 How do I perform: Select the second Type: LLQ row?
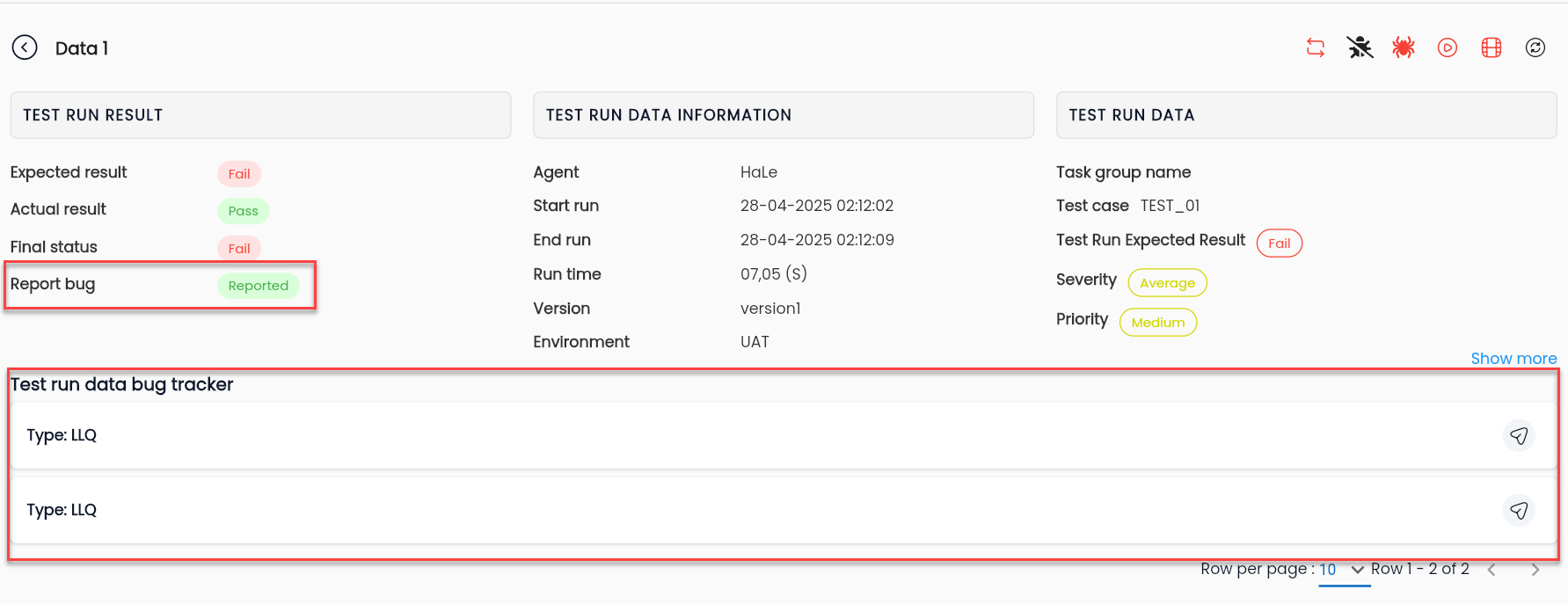pyautogui.click(x=772, y=510)
